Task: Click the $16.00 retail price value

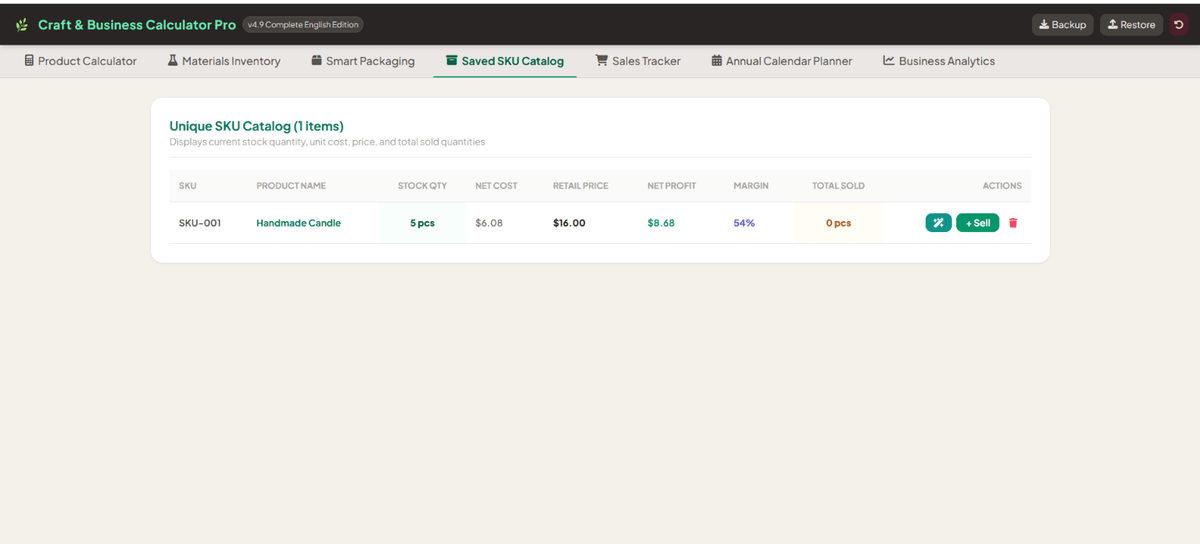Action: click(569, 223)
